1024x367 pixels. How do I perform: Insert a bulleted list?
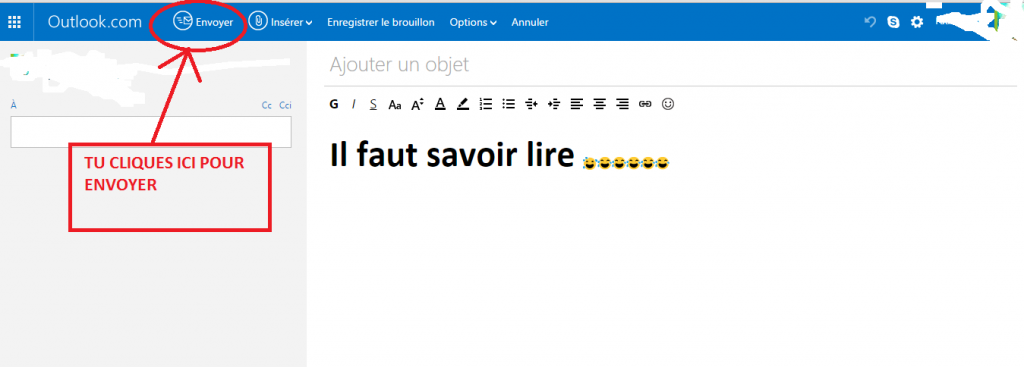click(509, 104)
